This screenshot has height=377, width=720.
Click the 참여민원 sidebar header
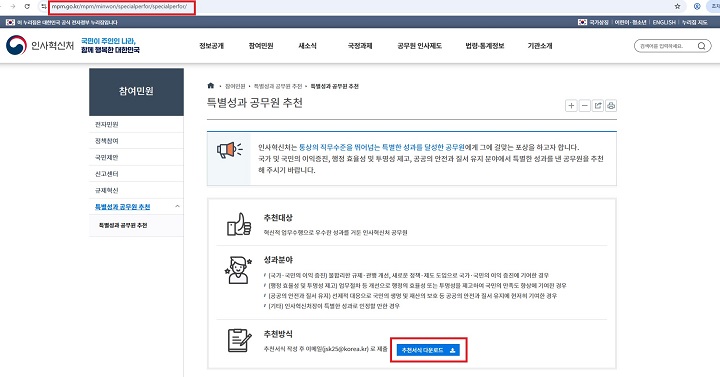click(x=136, y=92)
